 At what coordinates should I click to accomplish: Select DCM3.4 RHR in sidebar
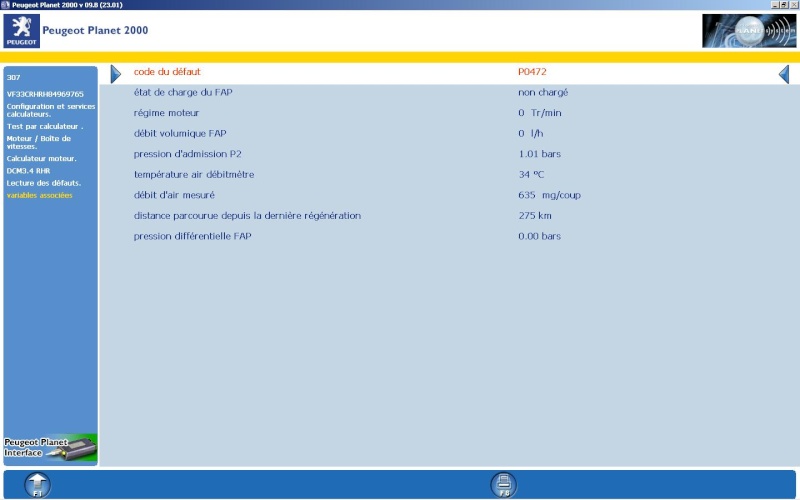[28, 171]
